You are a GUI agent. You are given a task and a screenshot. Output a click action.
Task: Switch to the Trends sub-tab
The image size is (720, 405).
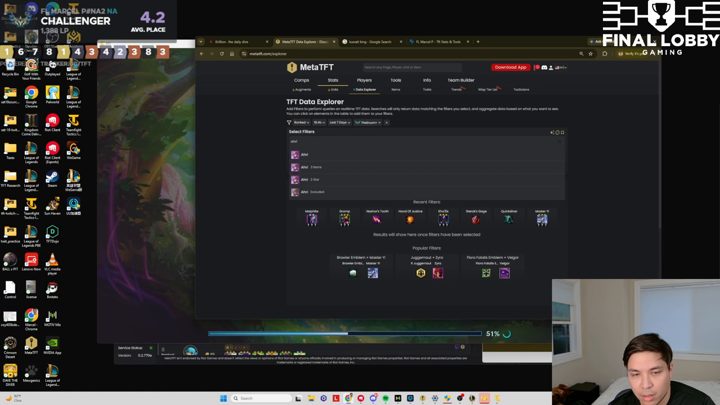click(x=457, y=90)
